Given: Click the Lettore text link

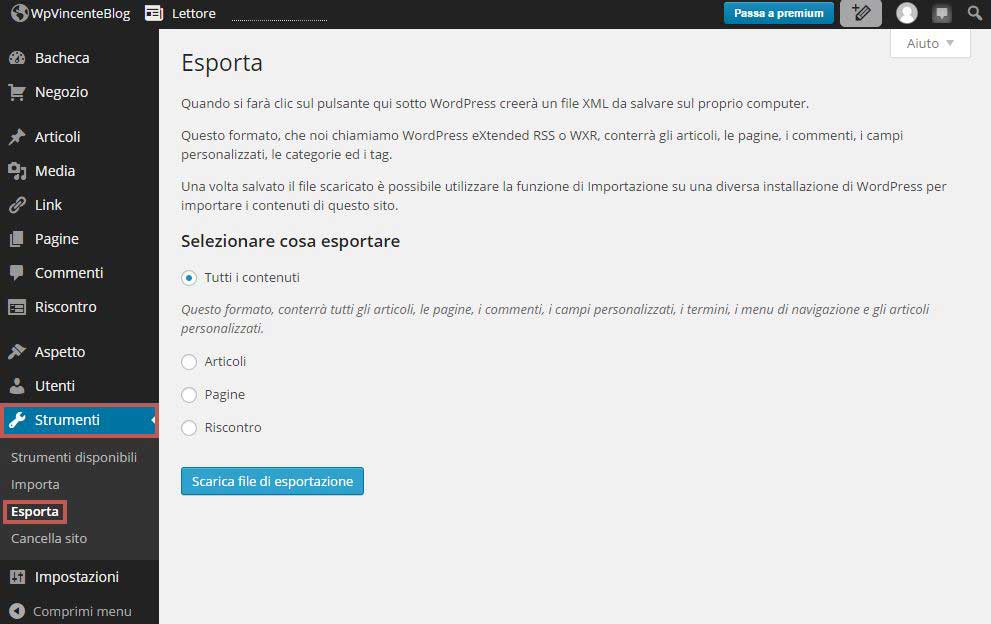Looking at the screenshot, I should click(x=193, y=13).
